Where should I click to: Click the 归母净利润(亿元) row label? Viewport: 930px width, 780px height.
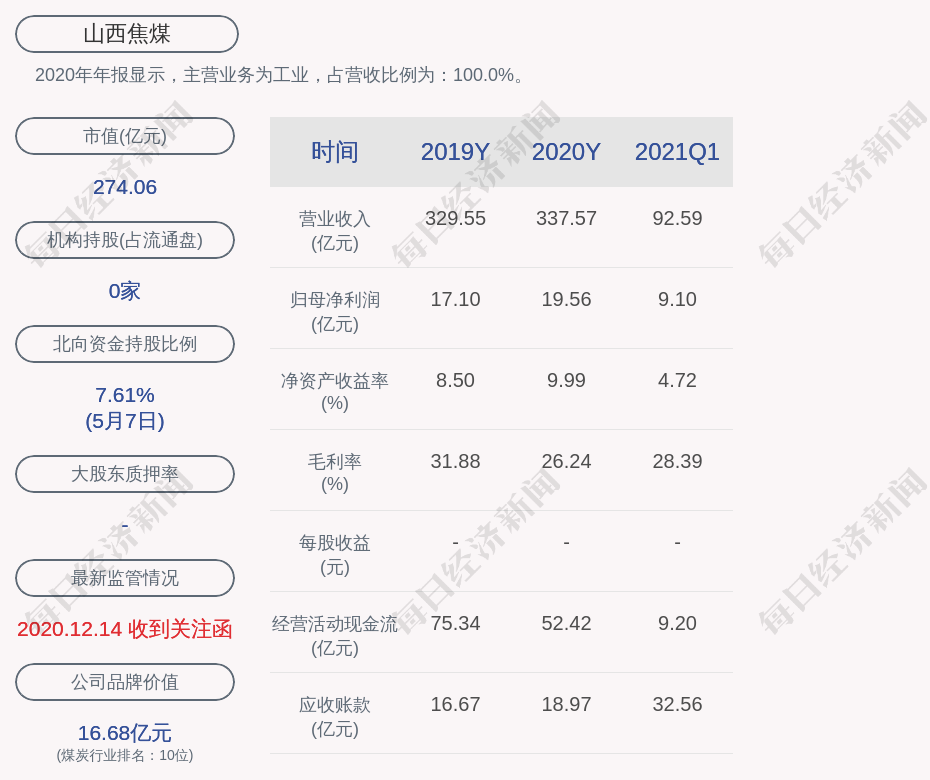(335, 312)
